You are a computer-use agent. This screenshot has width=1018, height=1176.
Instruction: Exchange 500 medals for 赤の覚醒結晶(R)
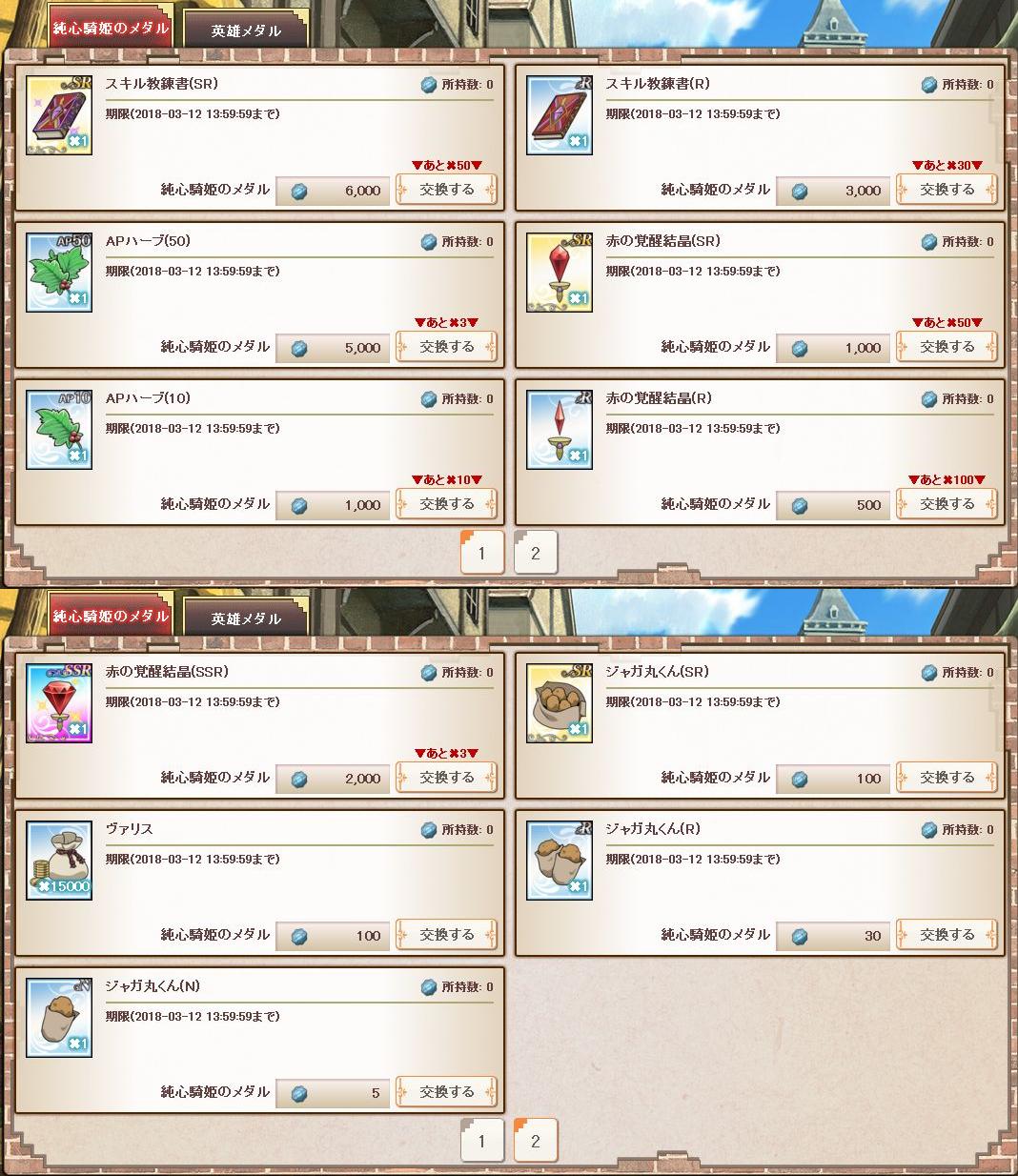click(947, 504)
